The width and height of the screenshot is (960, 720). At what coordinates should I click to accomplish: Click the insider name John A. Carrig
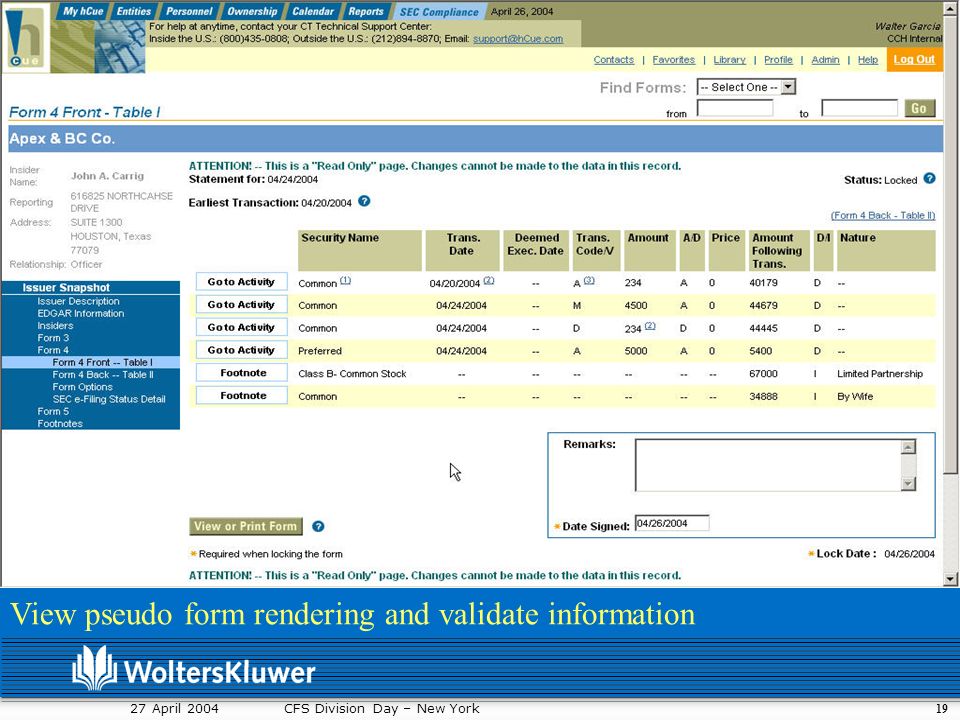click(x=107, y=176)
